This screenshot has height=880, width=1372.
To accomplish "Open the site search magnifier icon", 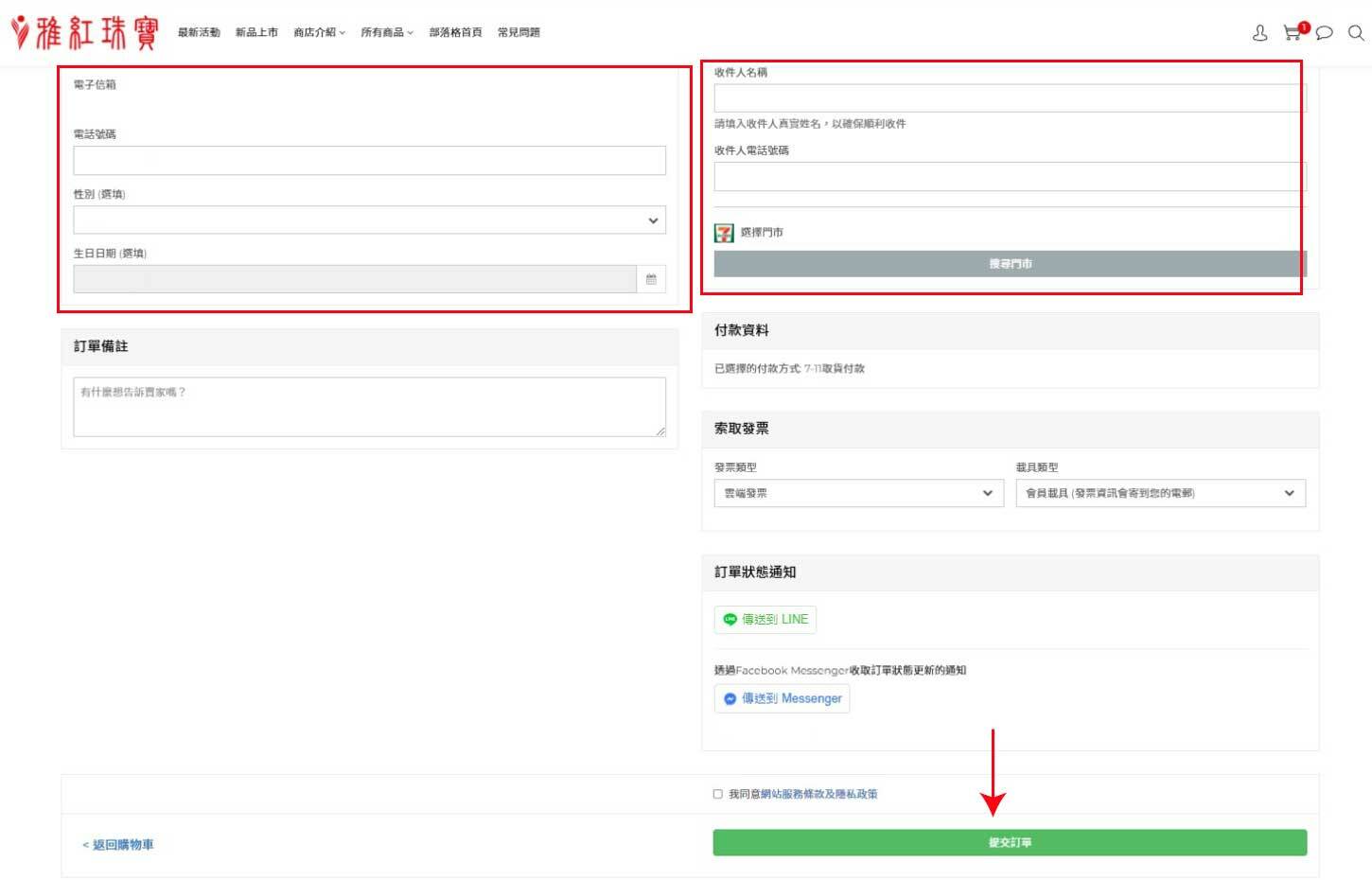I will [x=1355, y=32].
